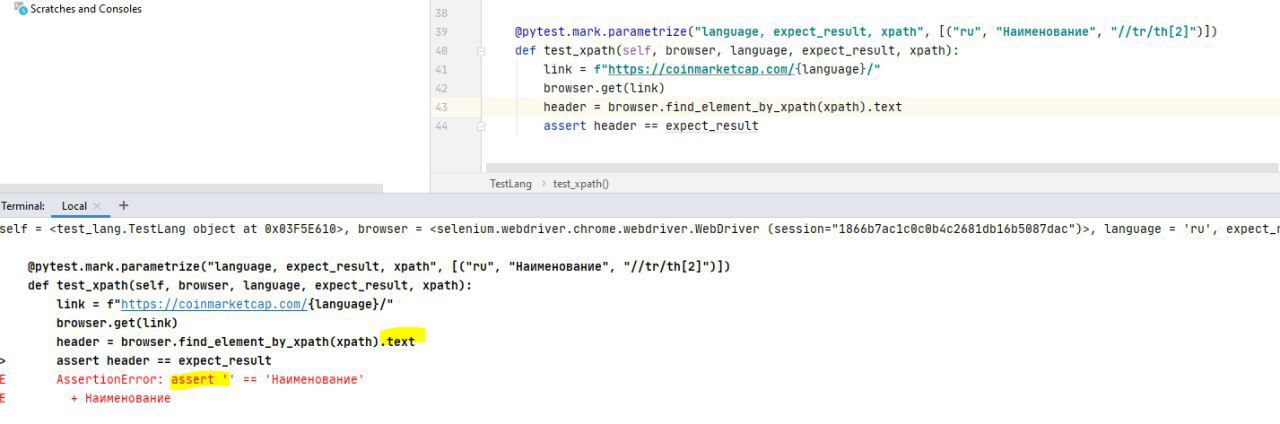Click line number 39 in the gutter
This screenshot has height=424, width=1280.
pos(442,31)
